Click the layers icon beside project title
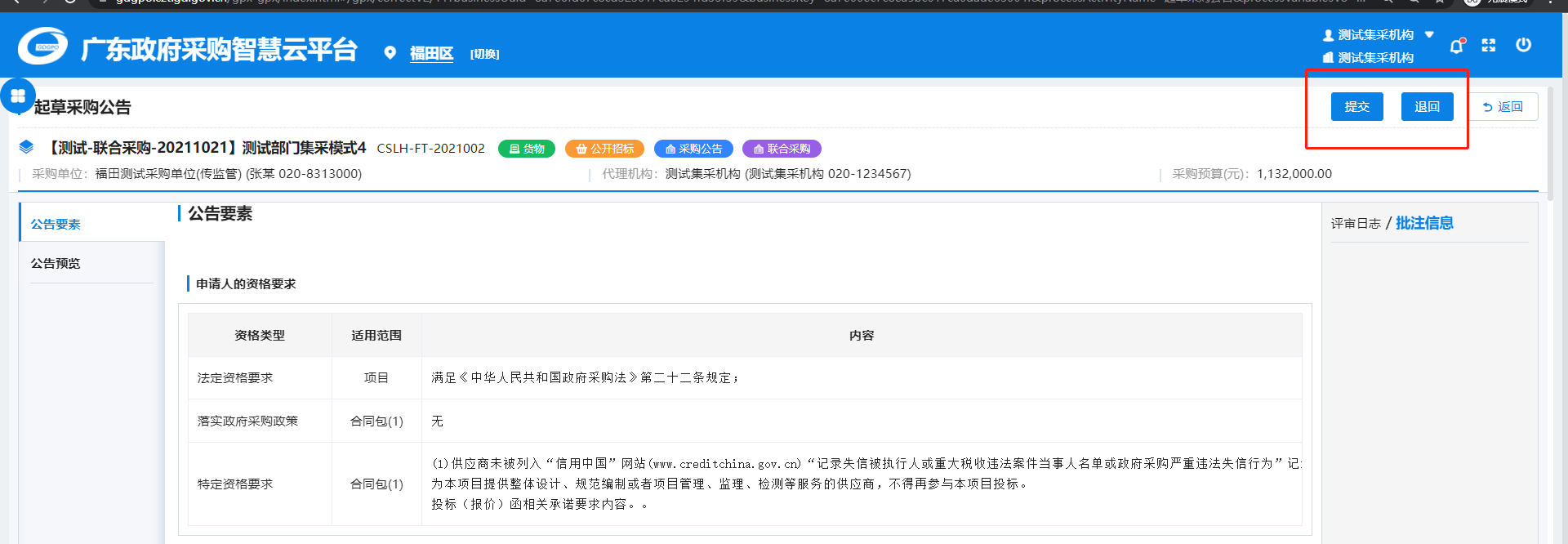 tap(26, 147)
